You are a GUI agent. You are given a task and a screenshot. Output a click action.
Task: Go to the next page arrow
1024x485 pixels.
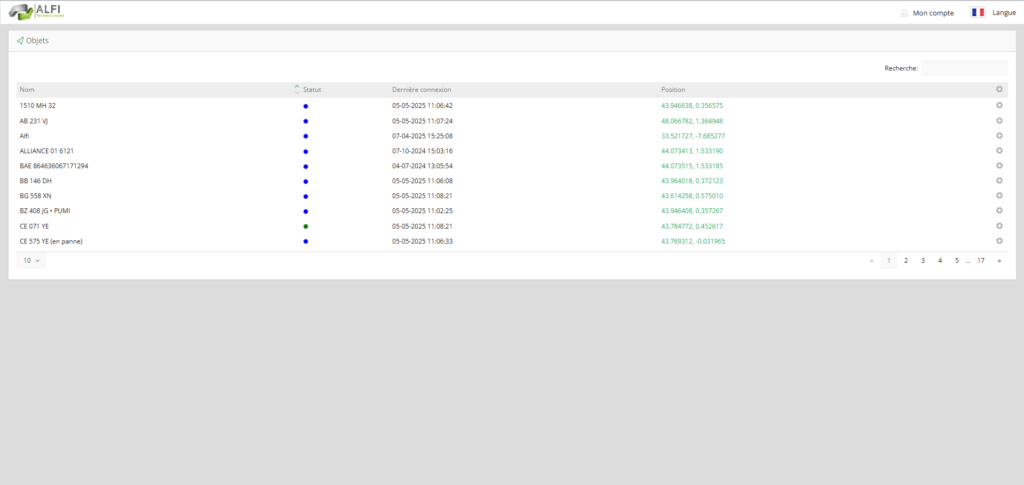(999, 260)
